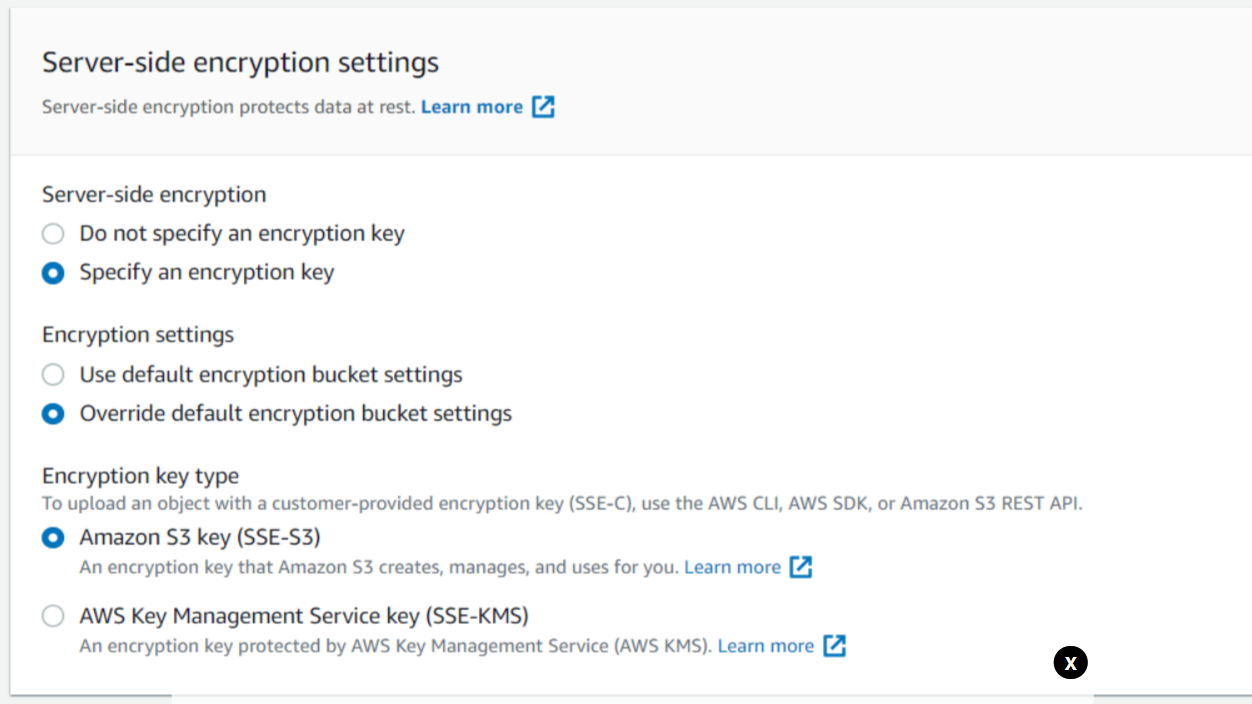This screenshot has height=704, width=1252.
Task: Click 'protected by AWS Key Management Service' description
Action: [395, 646]
